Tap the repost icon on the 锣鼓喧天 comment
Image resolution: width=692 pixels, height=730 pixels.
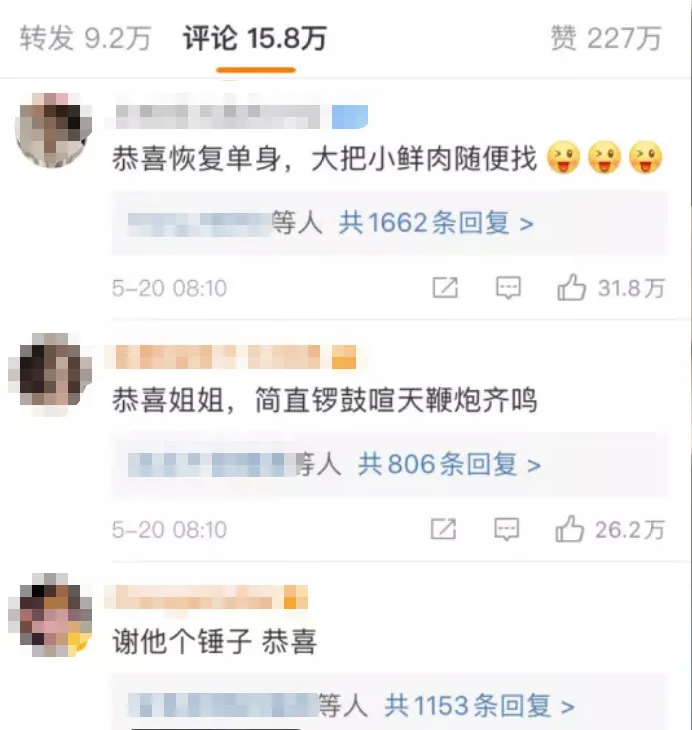[x=443, y=529]
